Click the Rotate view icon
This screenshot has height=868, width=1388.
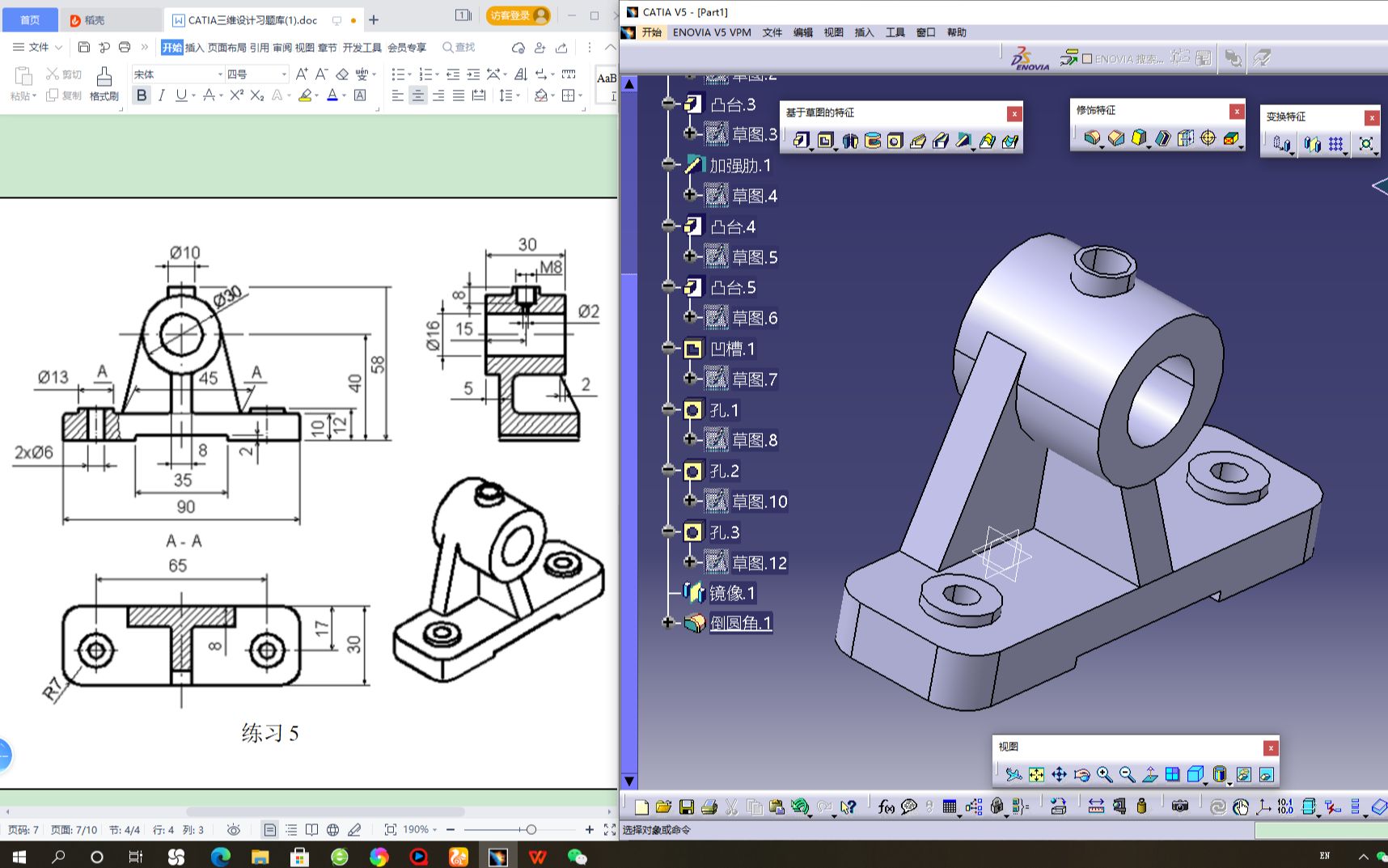tap(1081, 775)
